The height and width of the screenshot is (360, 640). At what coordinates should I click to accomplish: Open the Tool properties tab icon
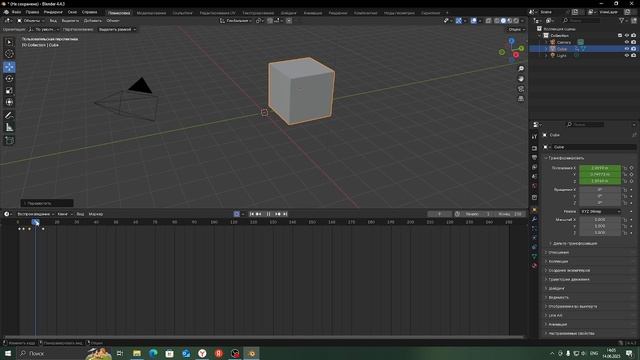point(534,137)
